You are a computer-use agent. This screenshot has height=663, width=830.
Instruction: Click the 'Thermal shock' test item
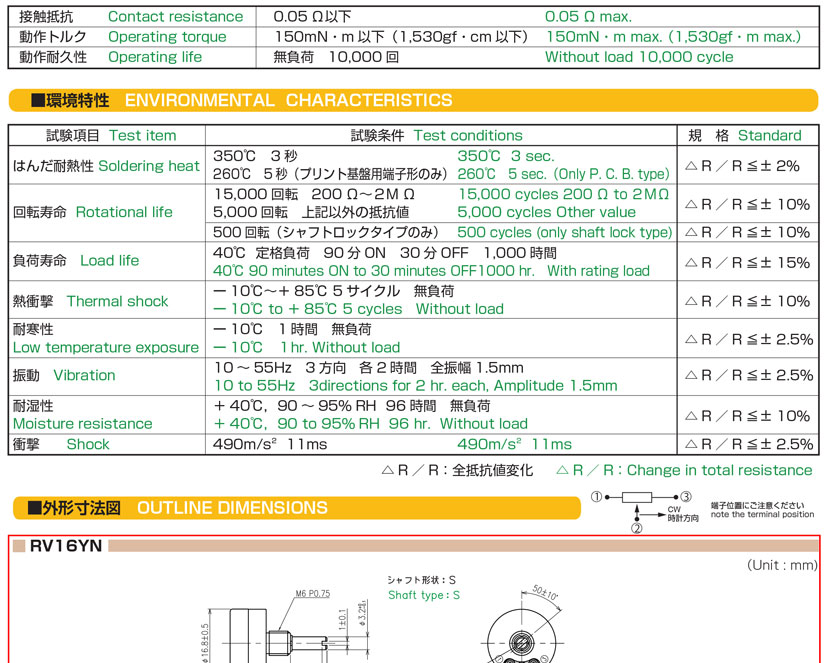[118, 301]
